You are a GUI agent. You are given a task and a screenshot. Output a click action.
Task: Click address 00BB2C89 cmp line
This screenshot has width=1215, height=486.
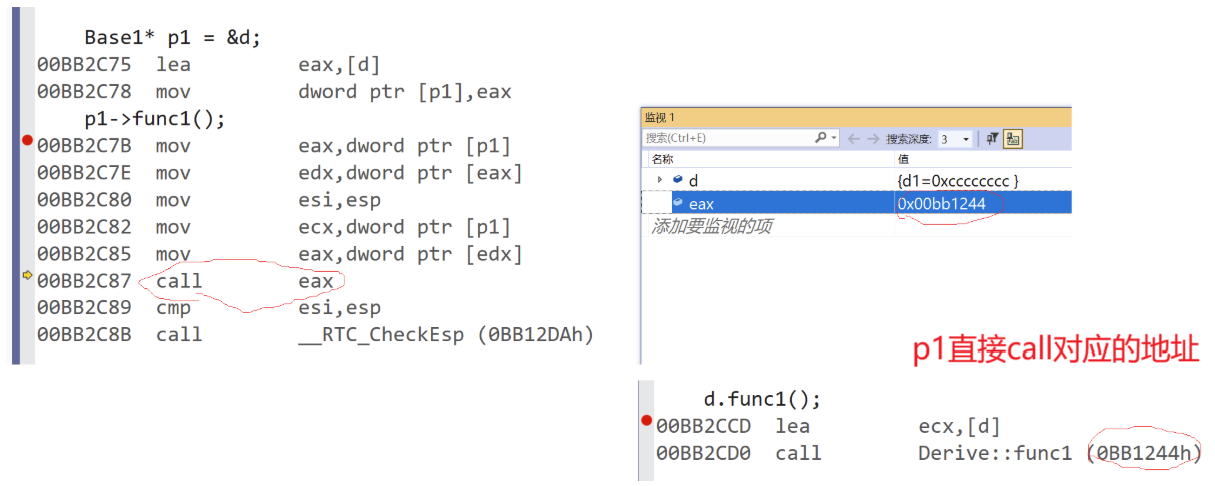click(208, 308)
